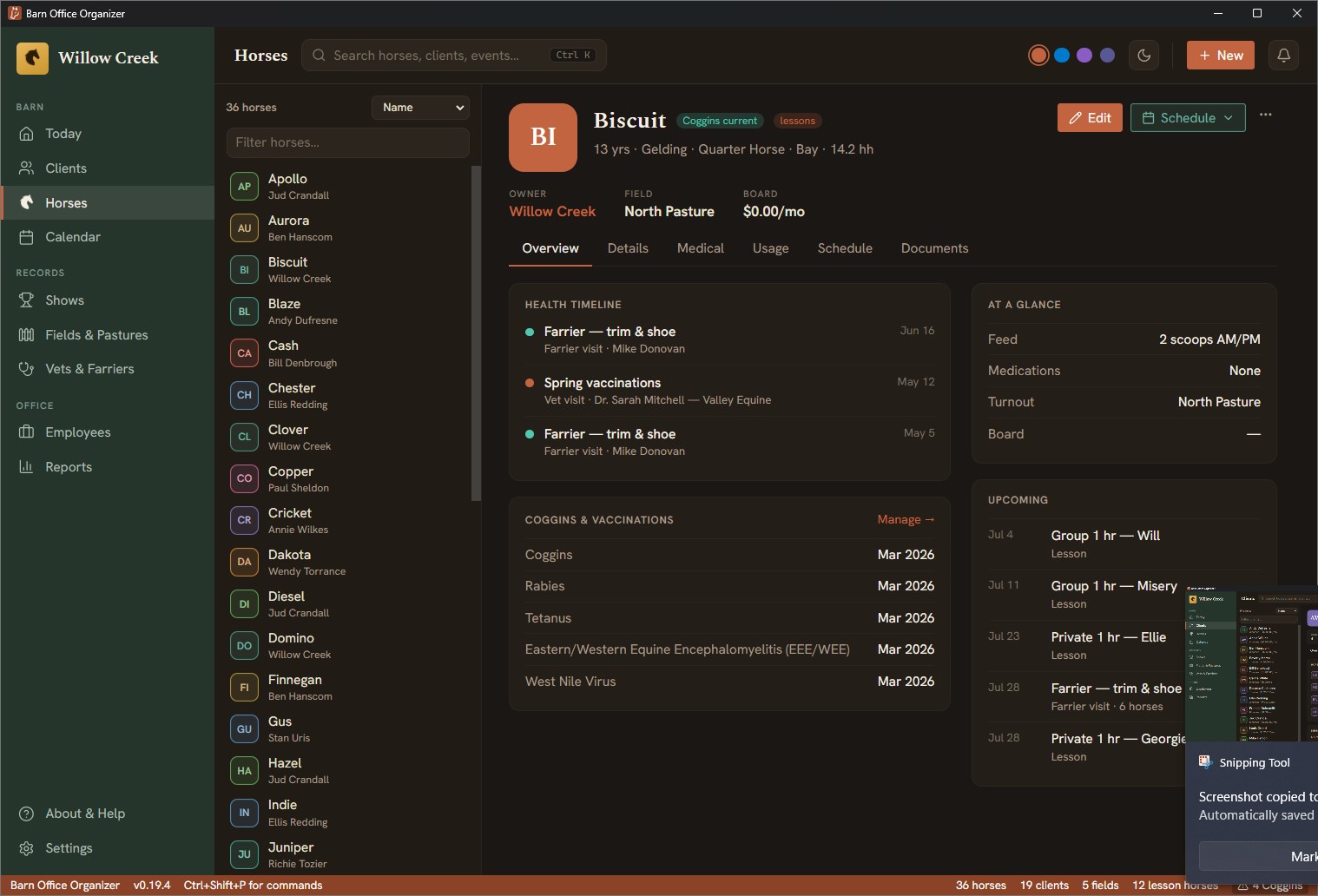Toggle dark mode with the moon button
This screenshot has width=1318, height=896.
click(1143, 56)
